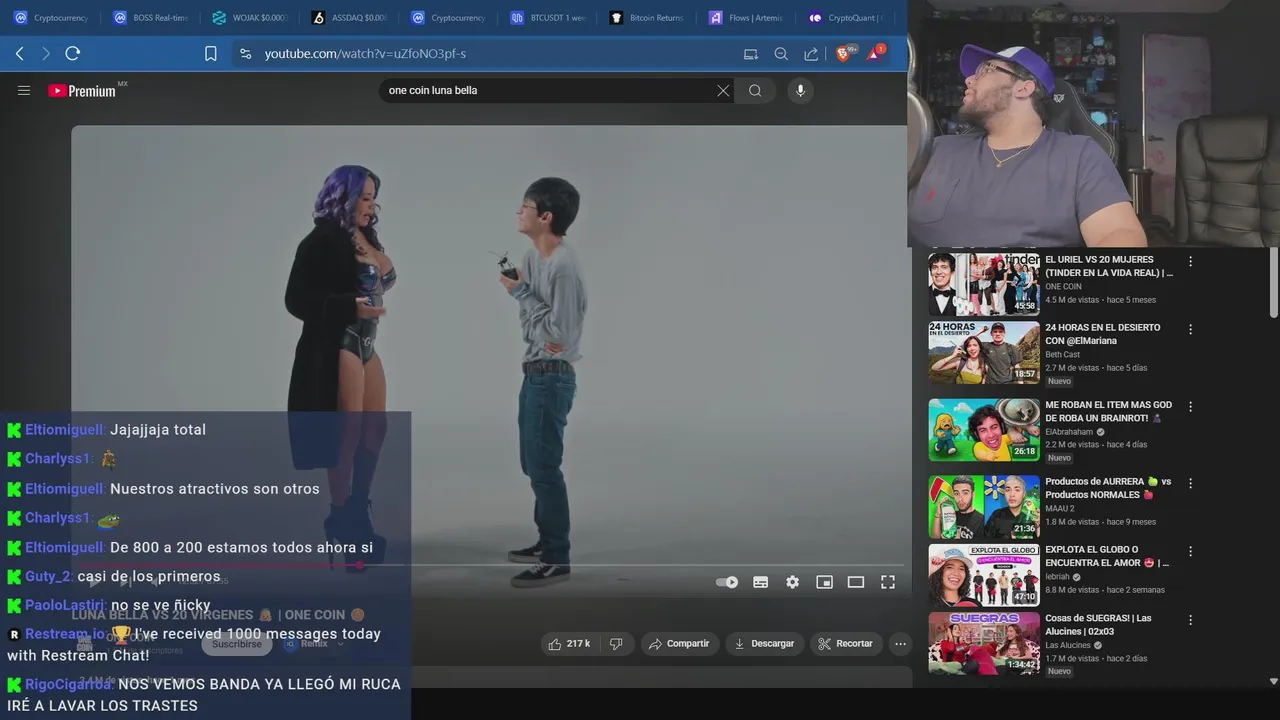
Task: Open video player settings gear
Action: coord(792,582)
